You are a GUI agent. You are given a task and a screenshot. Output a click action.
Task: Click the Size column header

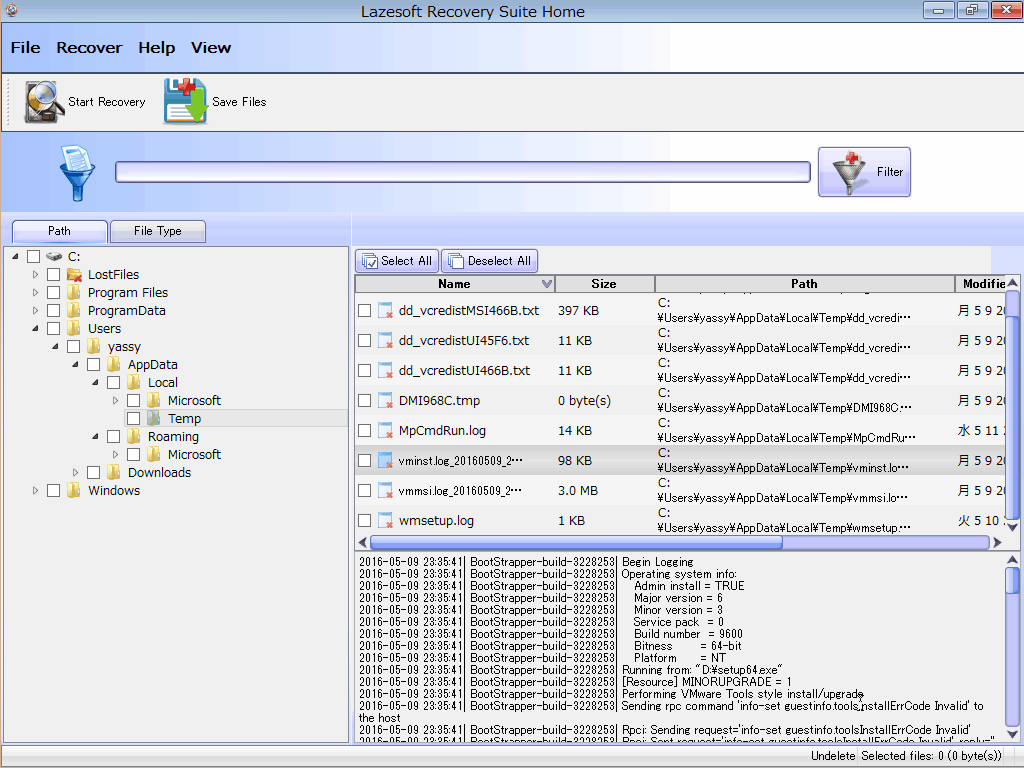[x=604, y=284]
